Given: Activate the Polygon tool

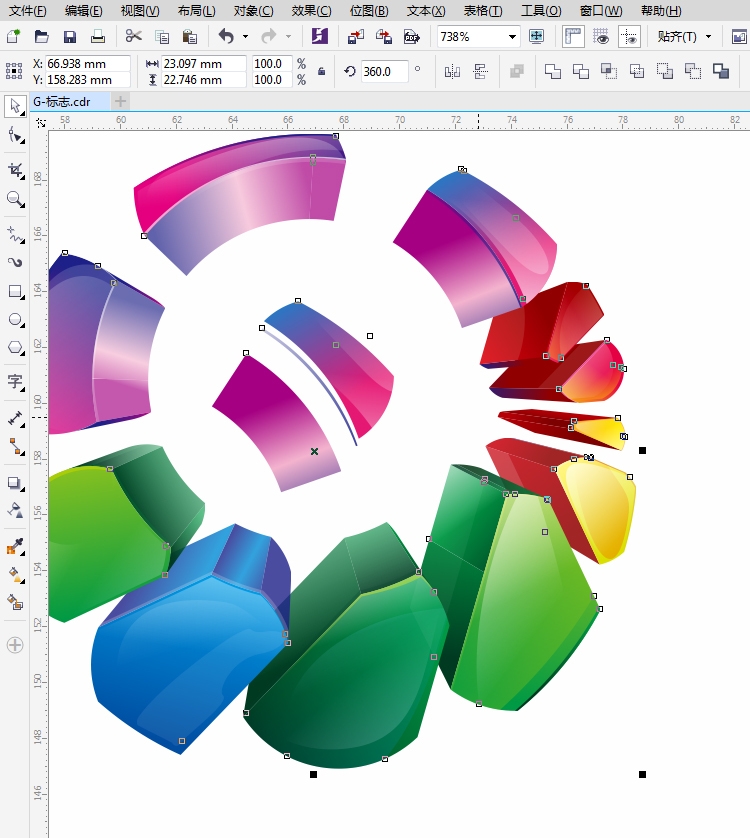Looking at the screenshot, I should 15,348.
